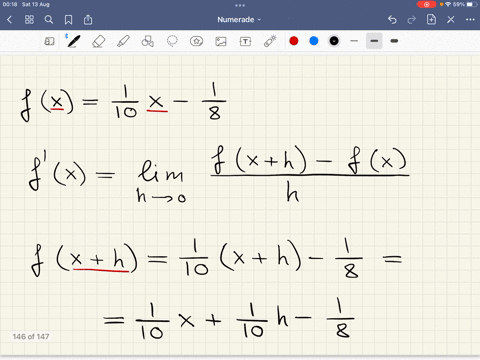Tap the screen recording indicator
Viewport: 480px width, 360px height.
click(426, 4)
